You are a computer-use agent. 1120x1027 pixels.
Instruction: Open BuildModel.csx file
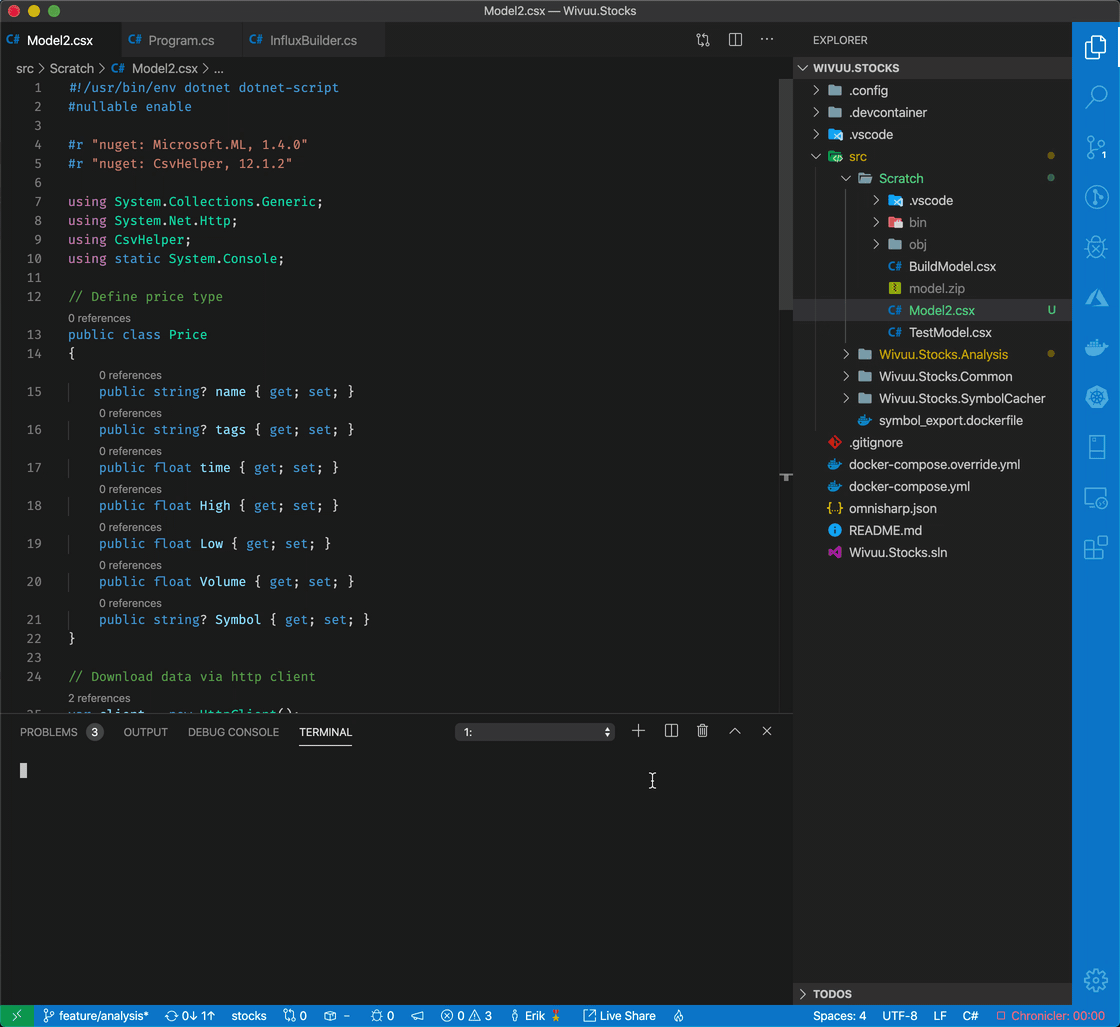click(x=932, y=266)
